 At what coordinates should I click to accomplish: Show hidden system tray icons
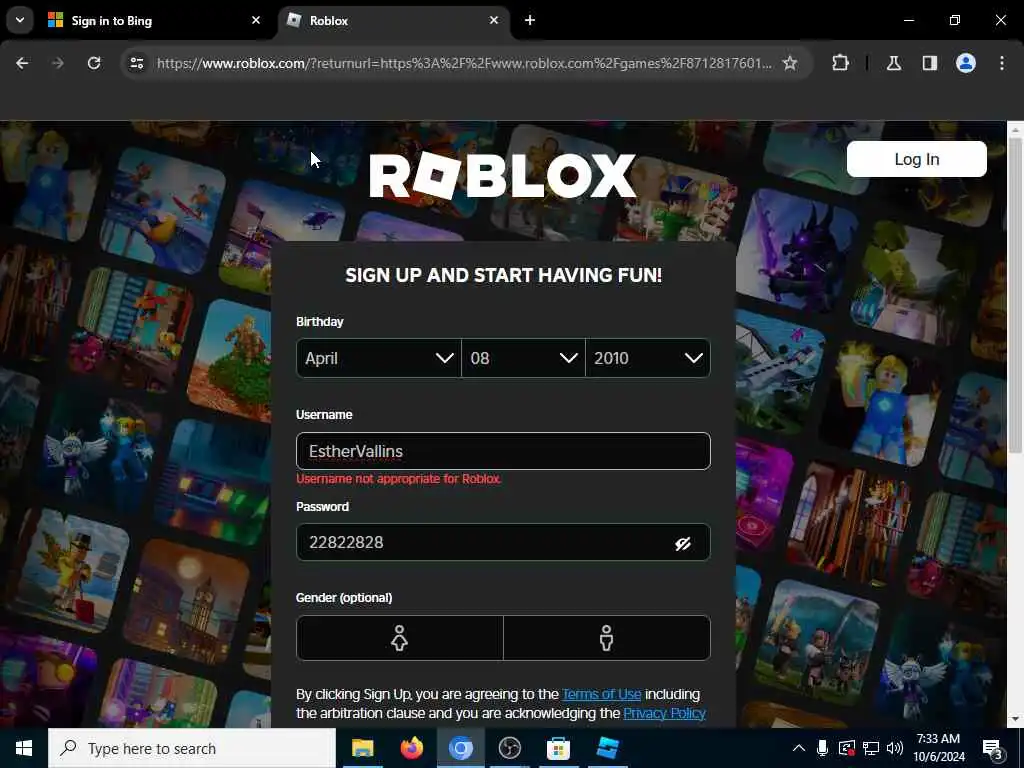(x=798, y=748)
